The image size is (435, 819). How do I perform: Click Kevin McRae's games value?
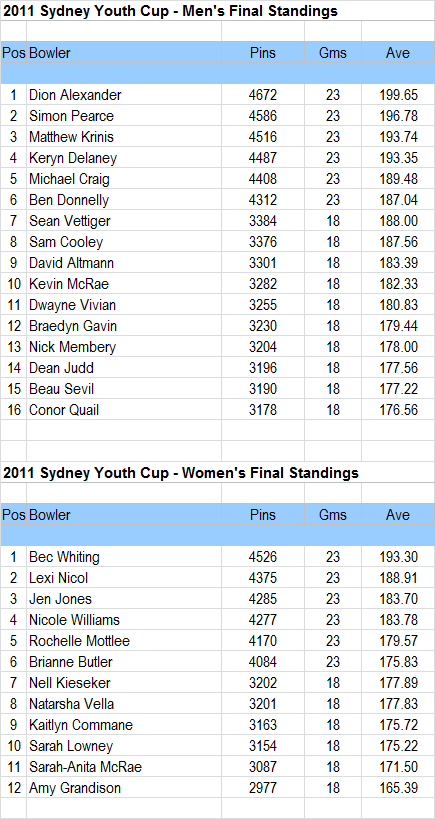[x=333, y=284]
